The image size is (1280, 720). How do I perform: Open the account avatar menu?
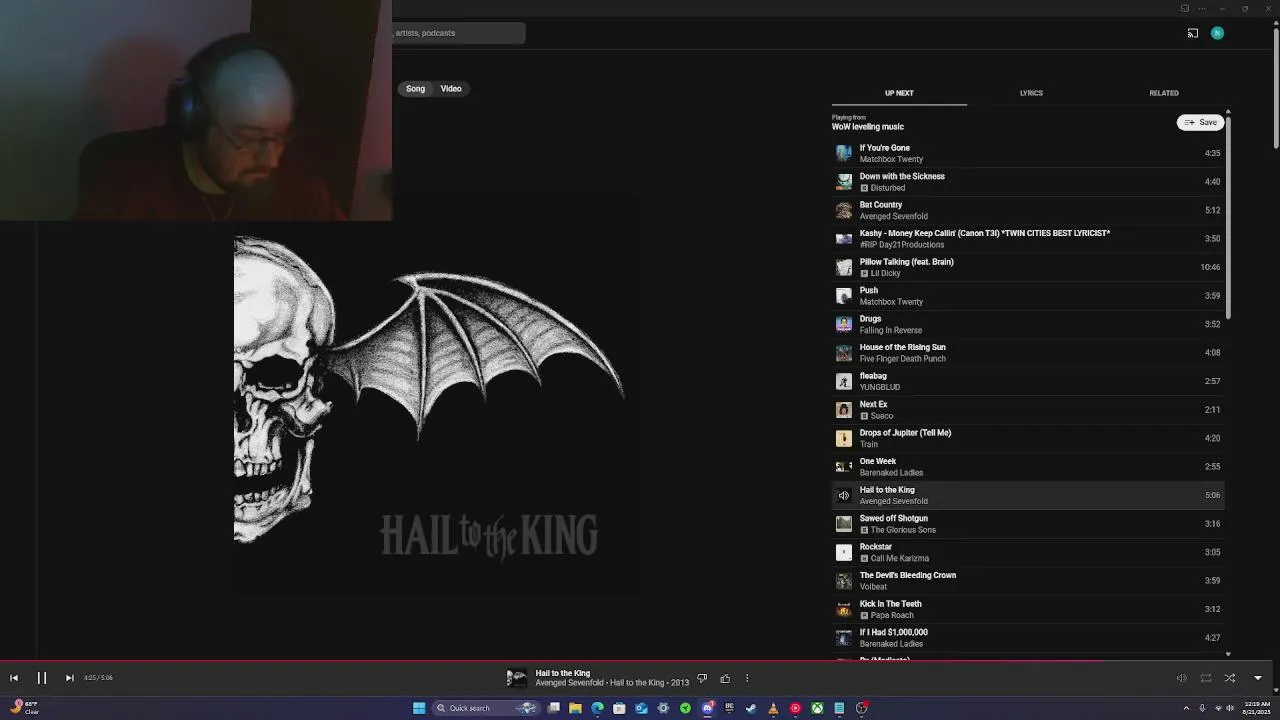(1217, 33)
